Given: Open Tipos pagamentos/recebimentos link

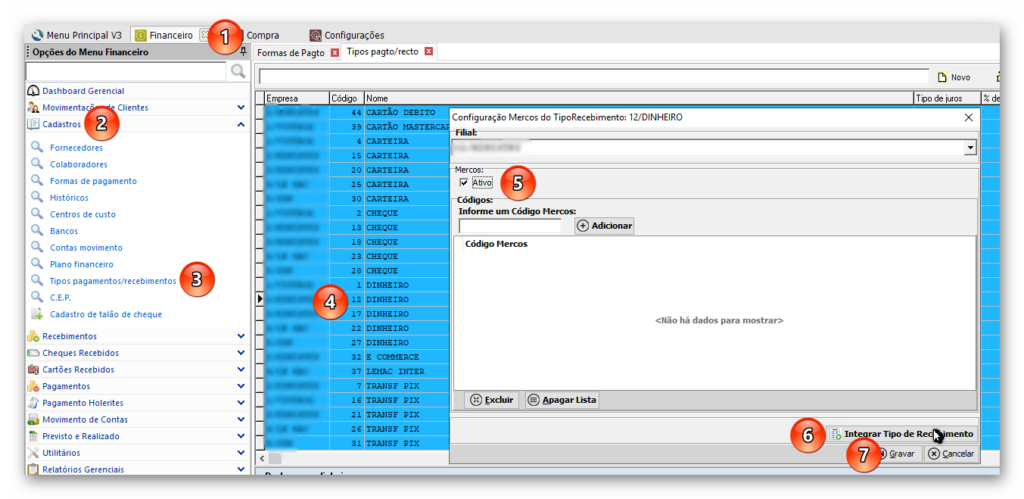Looking at the screenshot, I should (113, 281).
